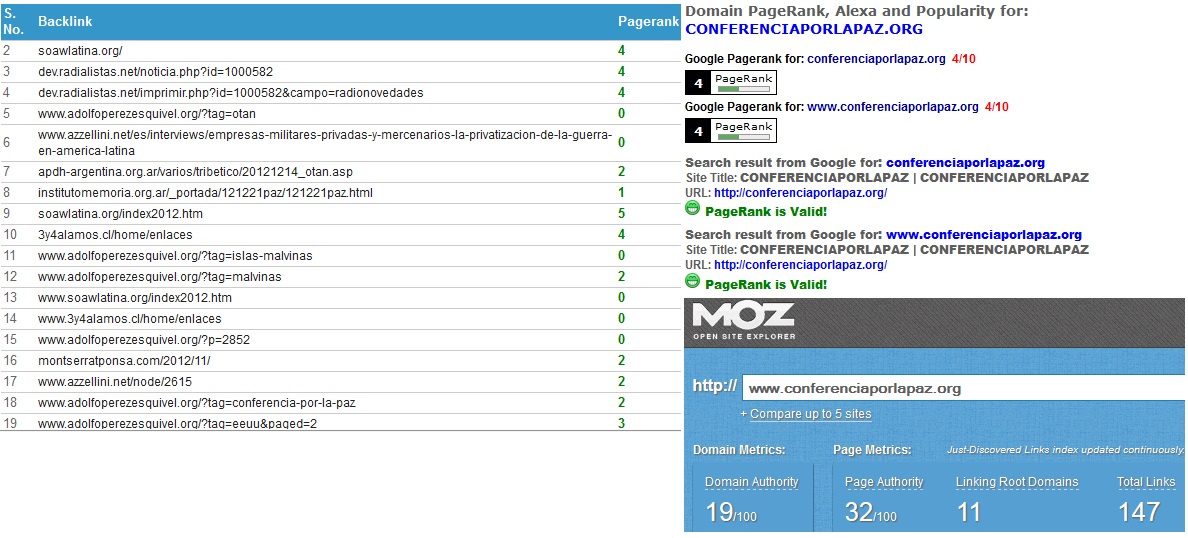Select backlink with tag=islas-malvinas
Image resolution: width=1188 pixels, height=538 pixels.
point(175,256)
